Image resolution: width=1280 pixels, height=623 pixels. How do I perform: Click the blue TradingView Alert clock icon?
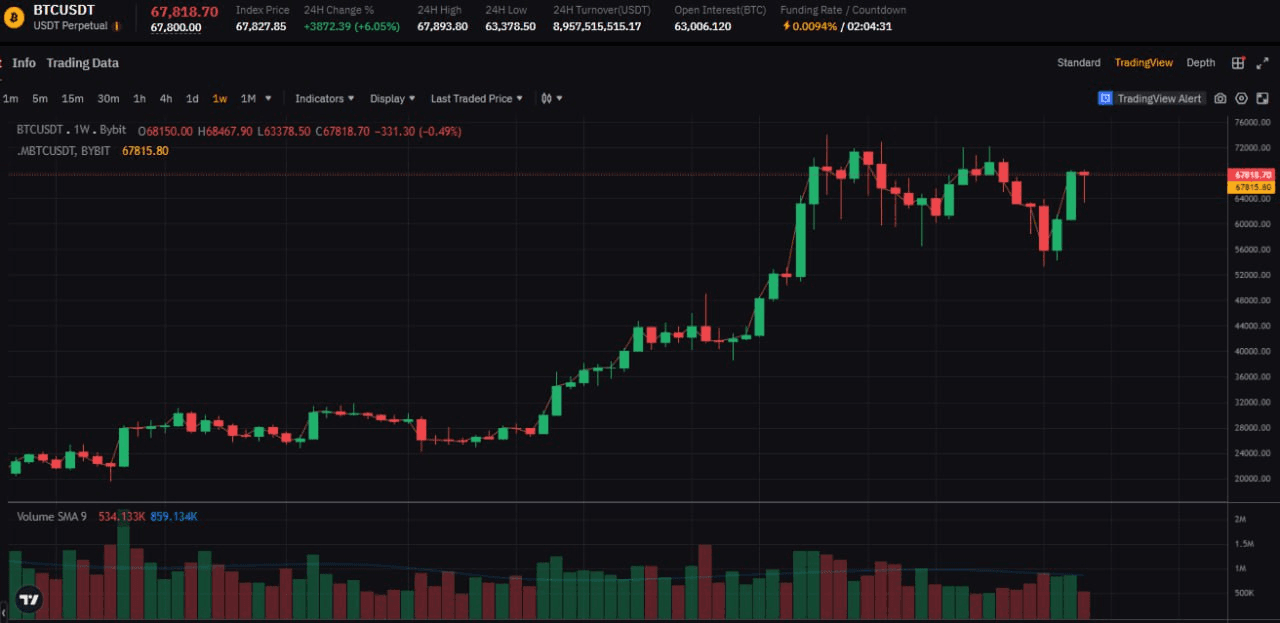pos(1105,99)
